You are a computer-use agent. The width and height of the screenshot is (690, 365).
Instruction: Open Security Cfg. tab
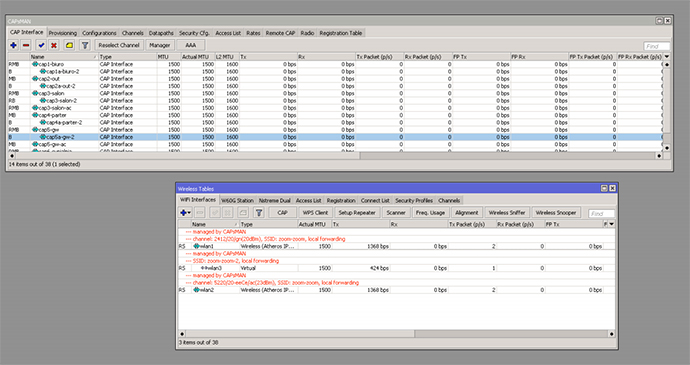point(194,33)
